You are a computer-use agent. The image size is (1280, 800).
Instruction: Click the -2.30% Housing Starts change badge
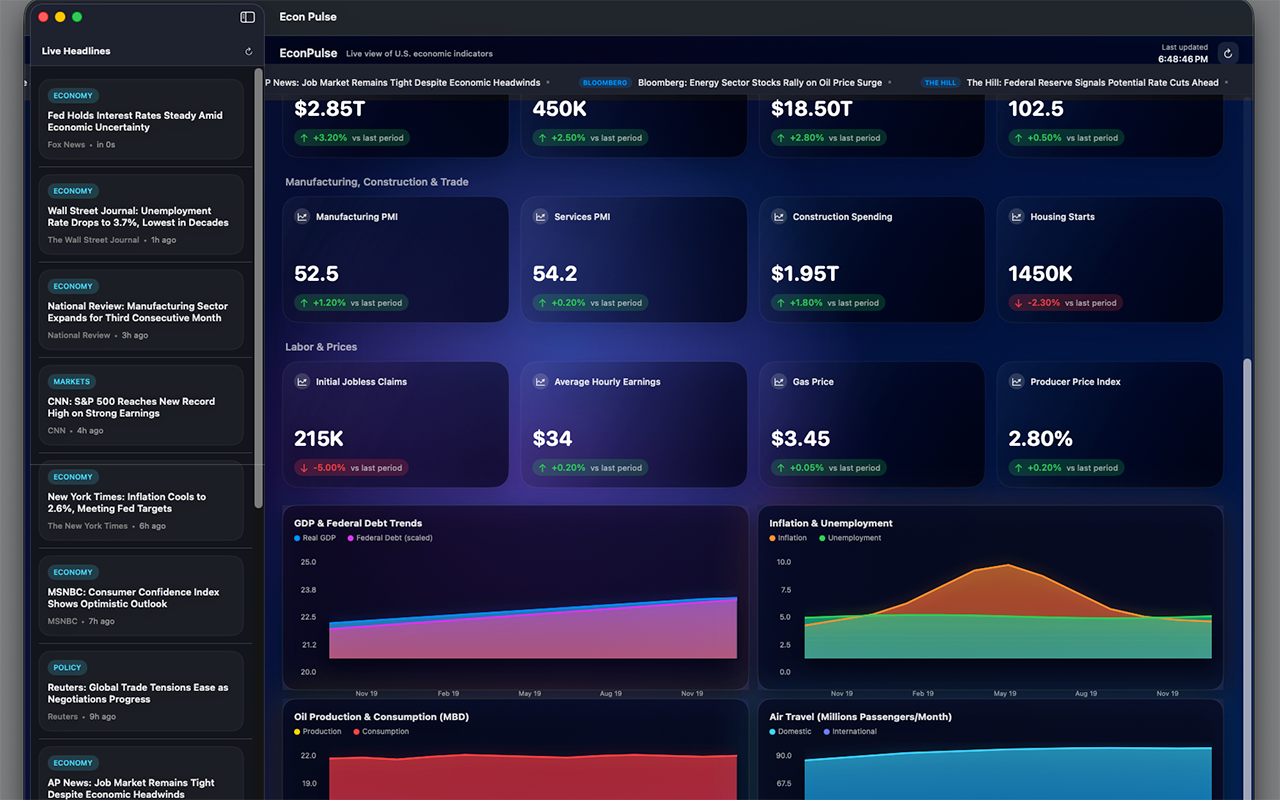pyautogui.click(x=1066, y=303)
